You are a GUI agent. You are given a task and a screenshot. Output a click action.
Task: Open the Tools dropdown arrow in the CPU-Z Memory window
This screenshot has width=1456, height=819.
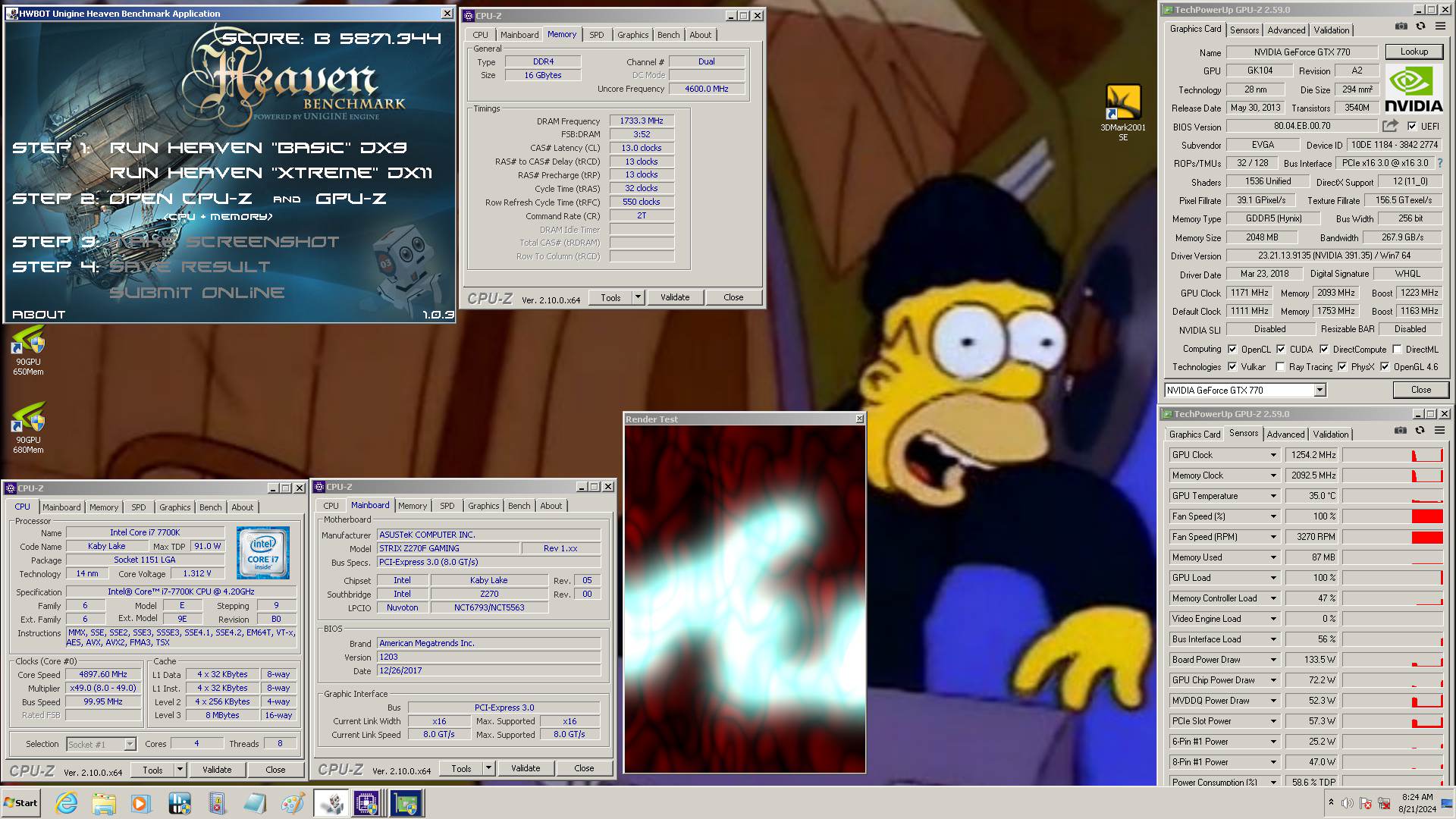638,297
